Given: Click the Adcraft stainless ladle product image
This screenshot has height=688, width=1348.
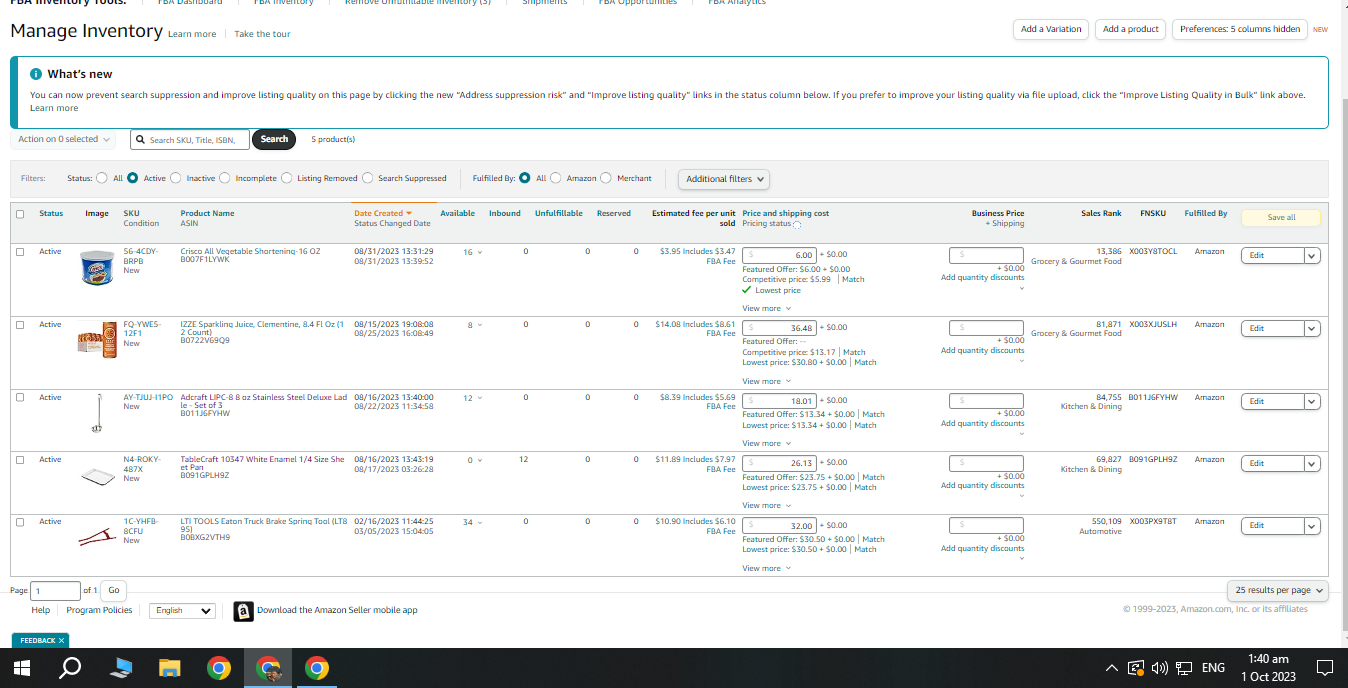Looking at the screenshot, I should 97,413.
